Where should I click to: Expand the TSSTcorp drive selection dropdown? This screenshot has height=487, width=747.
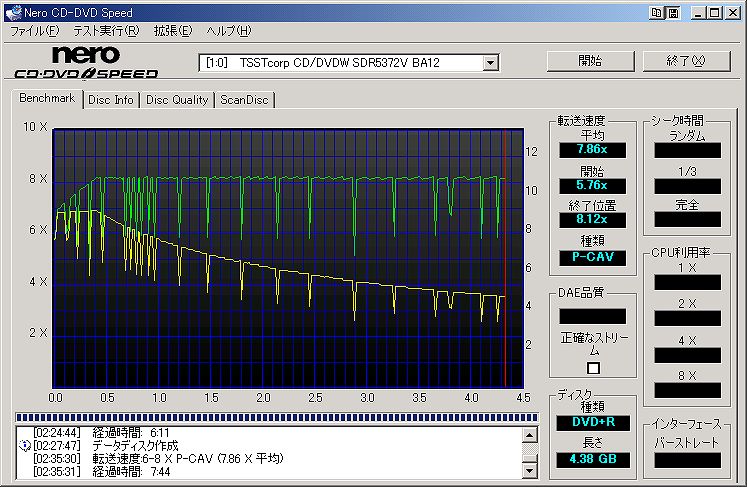tap(490, 62)
